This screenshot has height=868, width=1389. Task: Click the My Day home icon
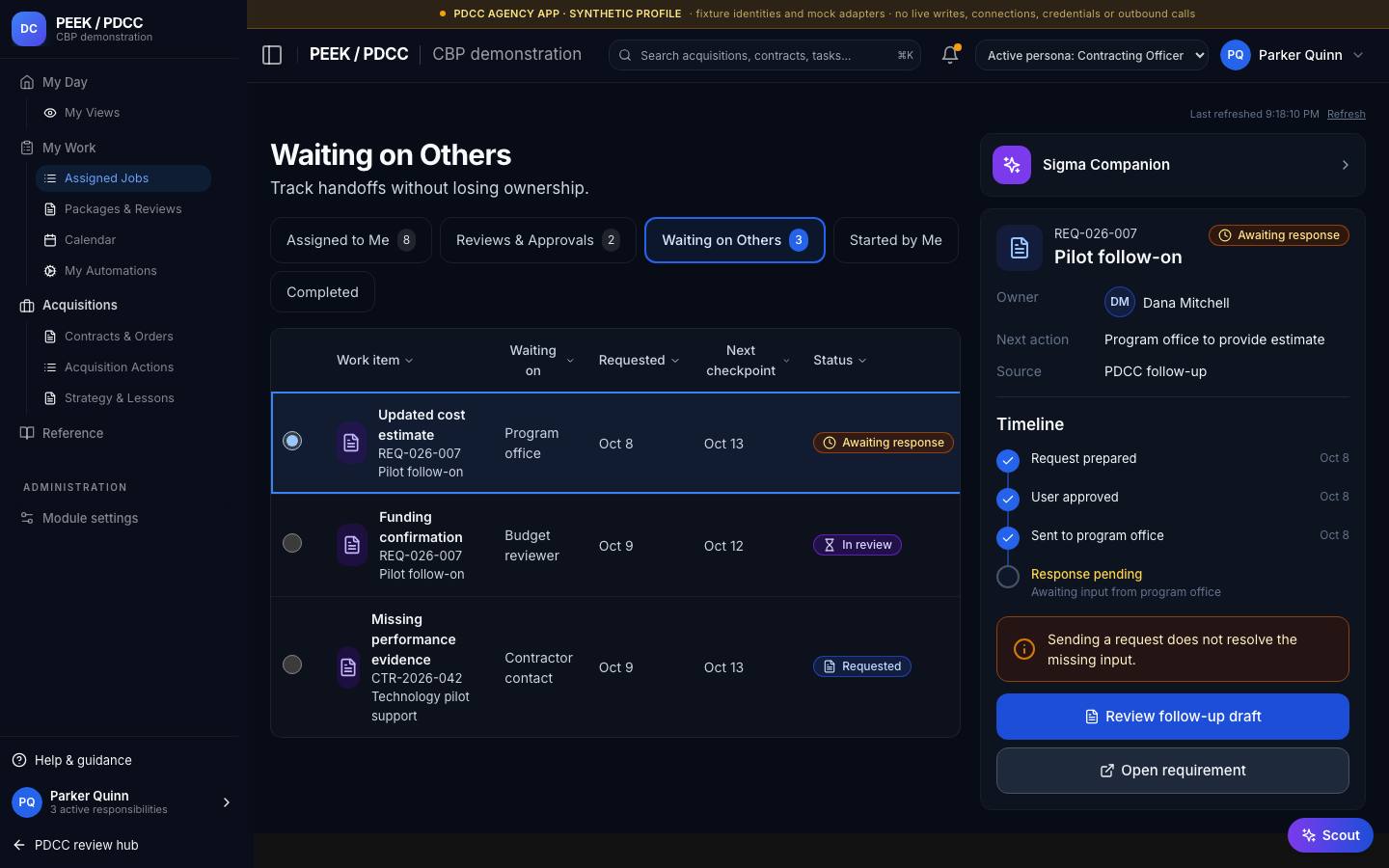(27, 82)
